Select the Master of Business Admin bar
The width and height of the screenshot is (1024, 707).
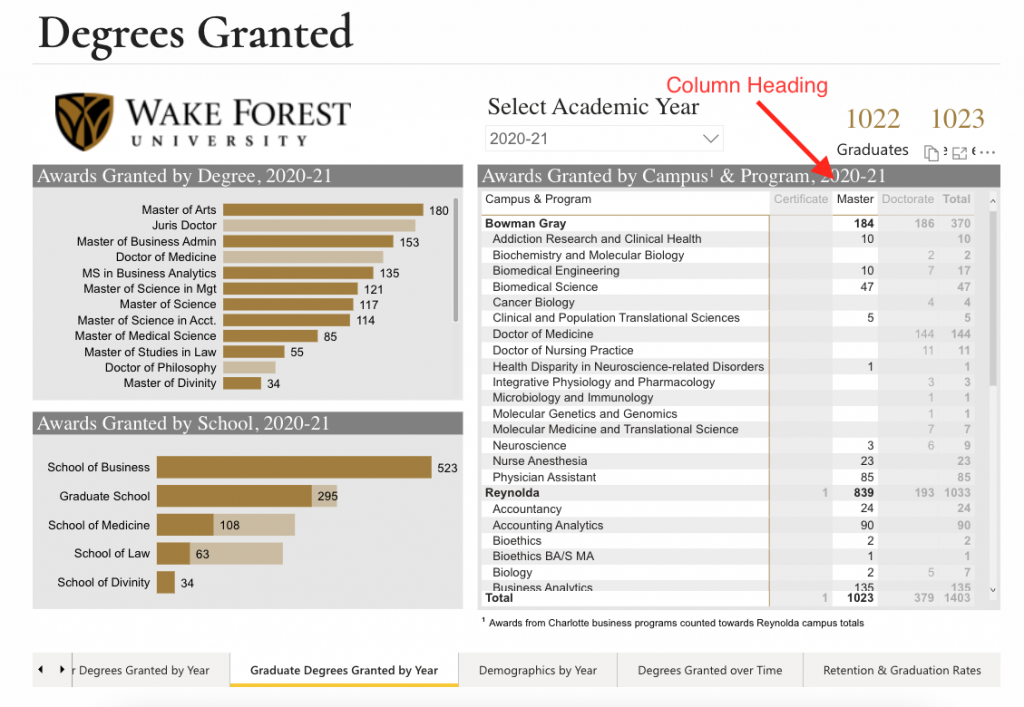tap(308, 242)
